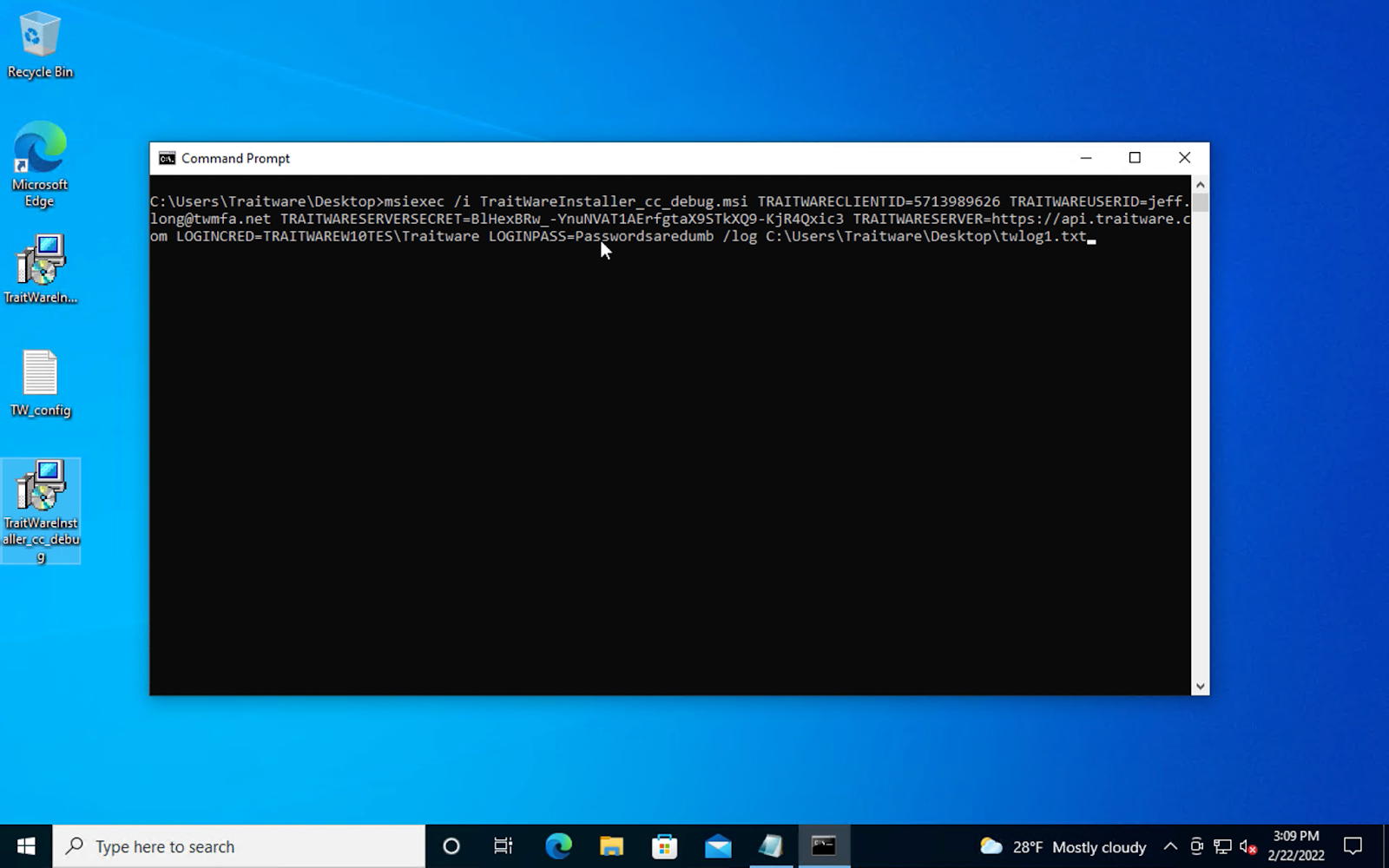Show hidden system tray icons
This screenshot has height=868, width=1389.
point(1170,846)
